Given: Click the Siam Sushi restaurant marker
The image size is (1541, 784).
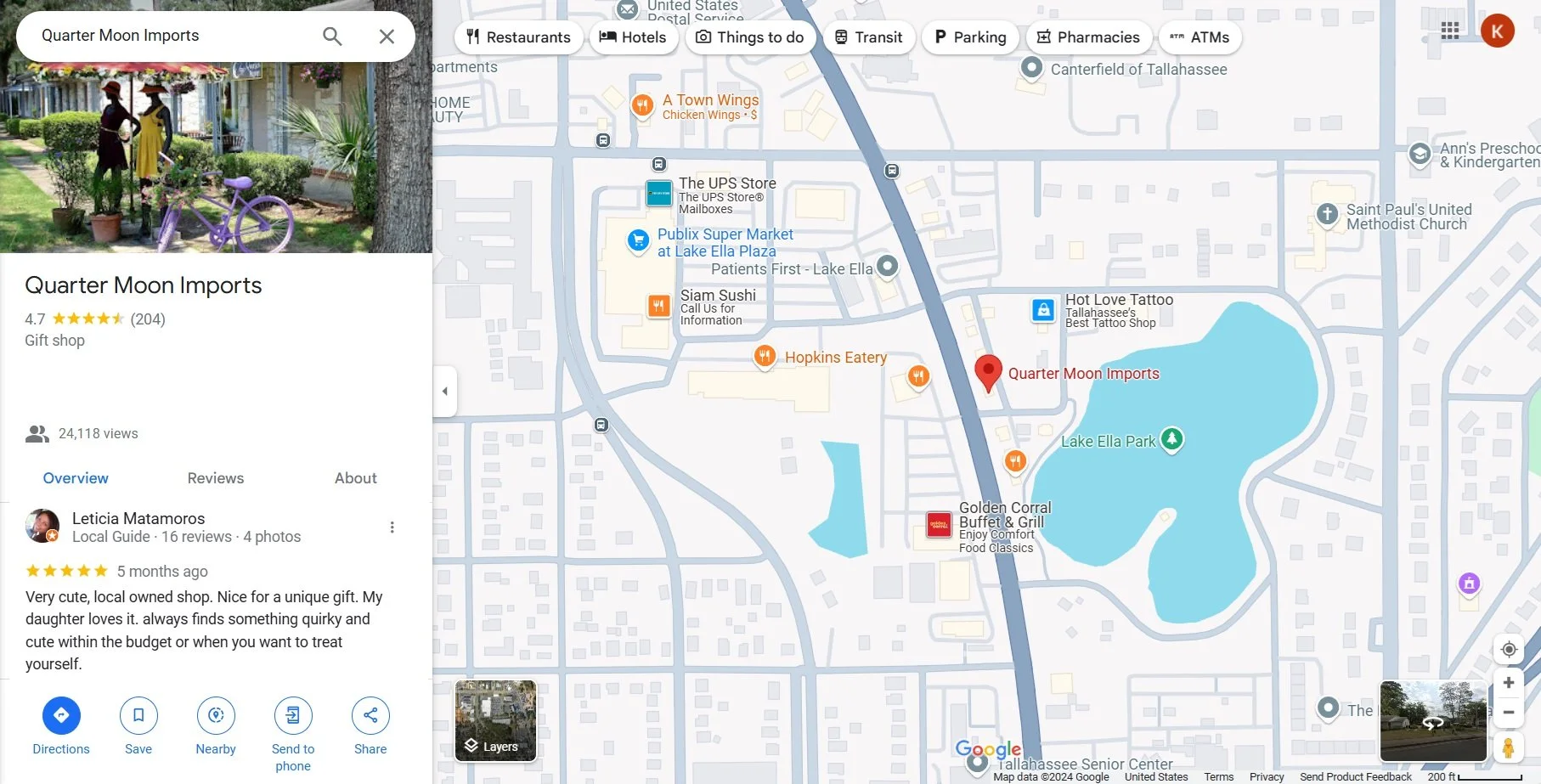Looking at the screenshot, I should click(658, 306).
